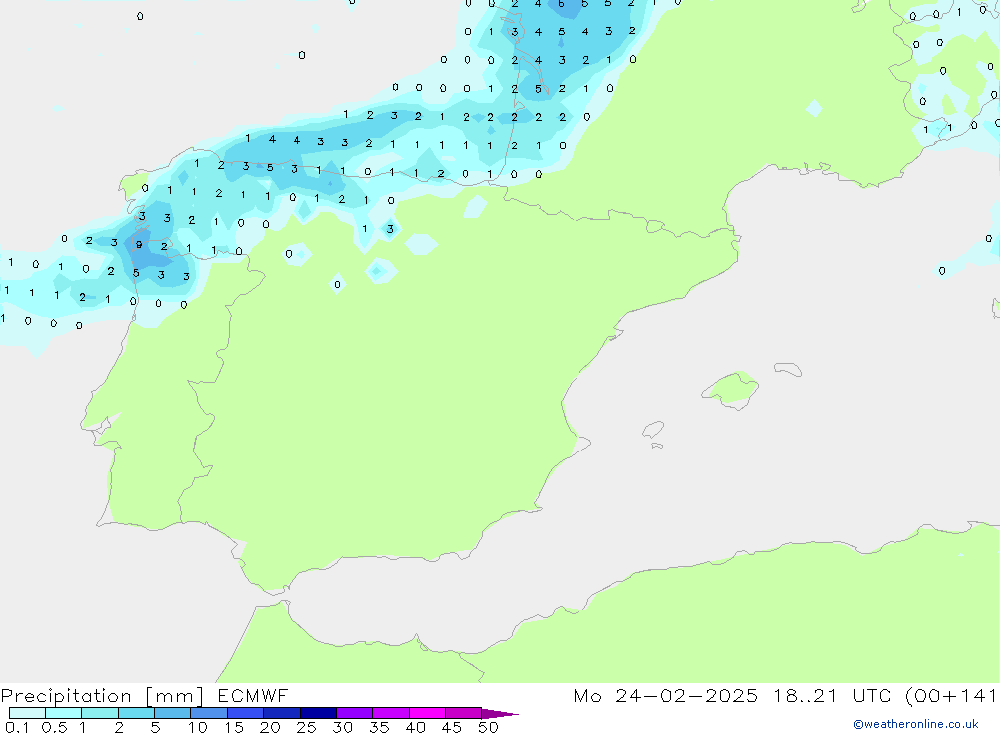Select the 10–15 mm legend color swatch
The image size is (1000, 733).
click(209, 713)
